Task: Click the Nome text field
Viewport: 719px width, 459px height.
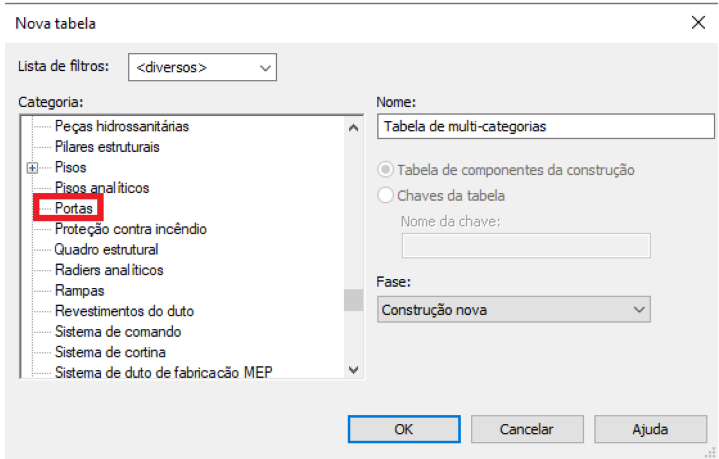Action: coord(546,126)
